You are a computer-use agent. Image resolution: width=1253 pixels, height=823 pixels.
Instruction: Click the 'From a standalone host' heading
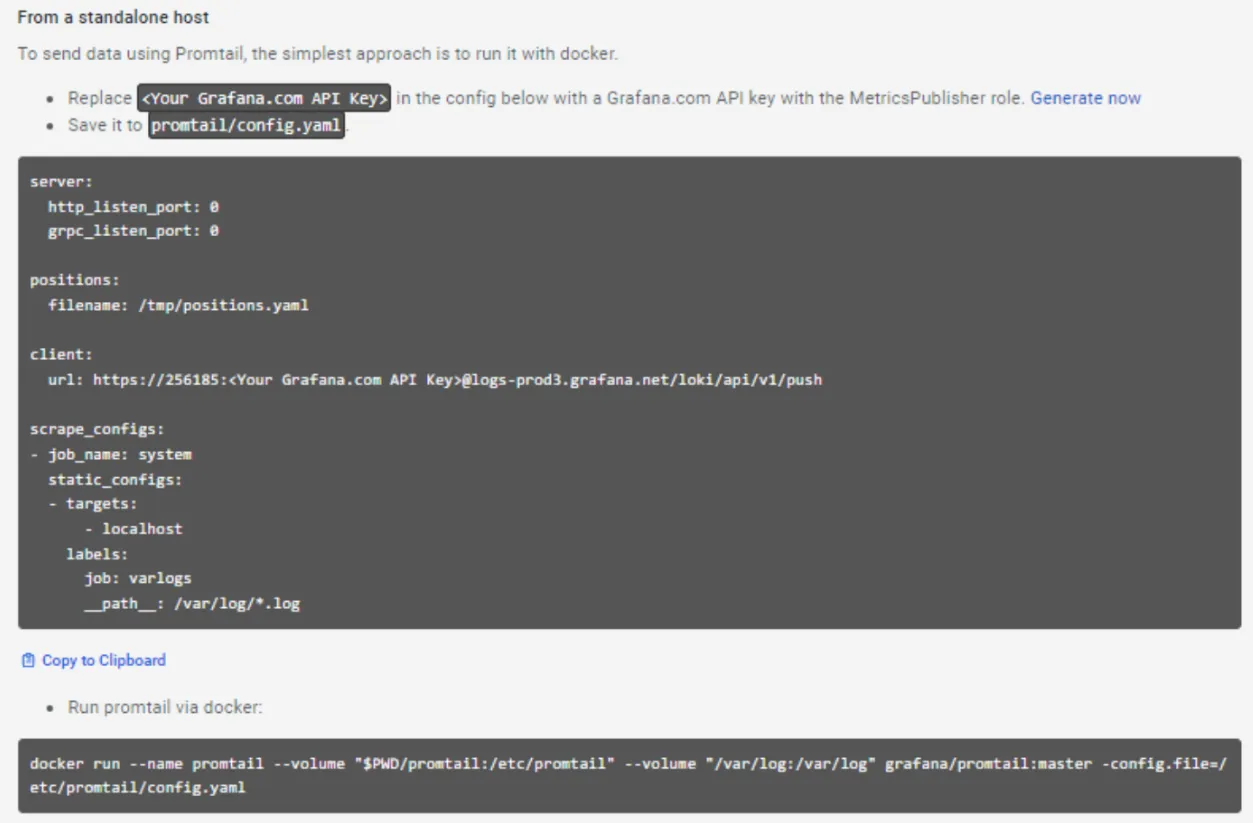[113, 18]
